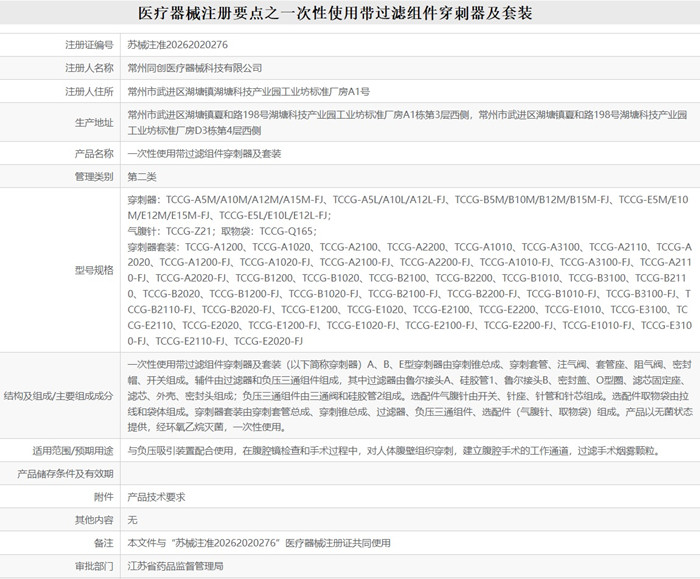
Task: Click the 产品储存条件及有效期 label
Action: (65, 474)
